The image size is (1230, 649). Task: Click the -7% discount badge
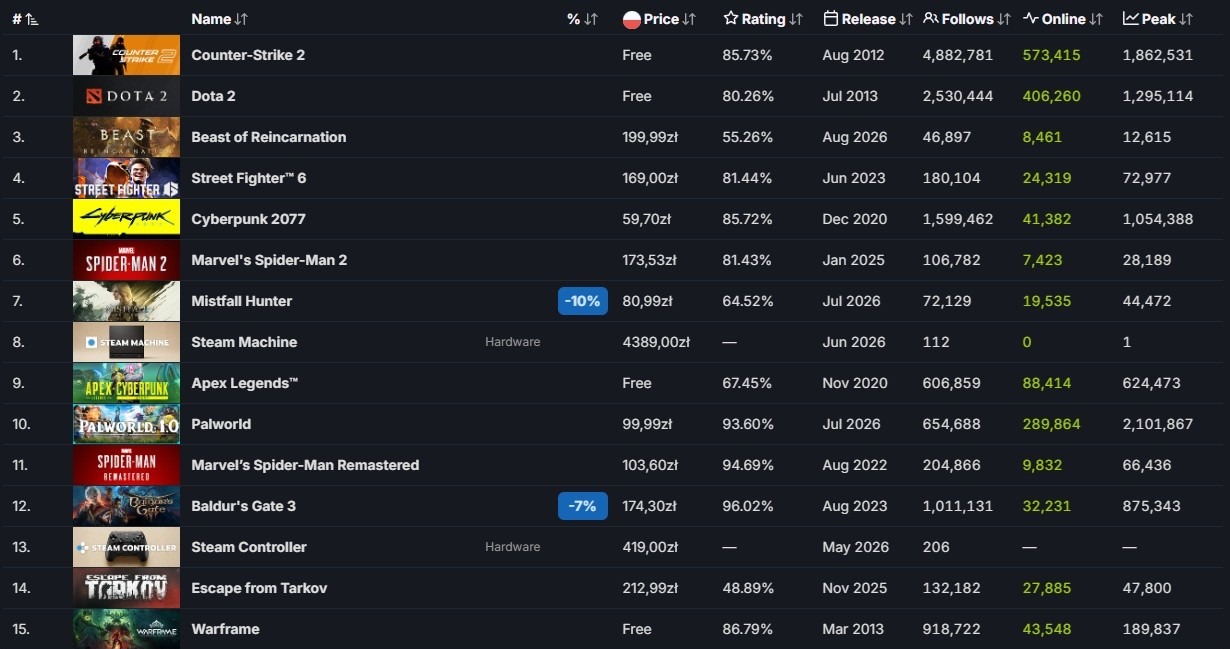[583, 506]
